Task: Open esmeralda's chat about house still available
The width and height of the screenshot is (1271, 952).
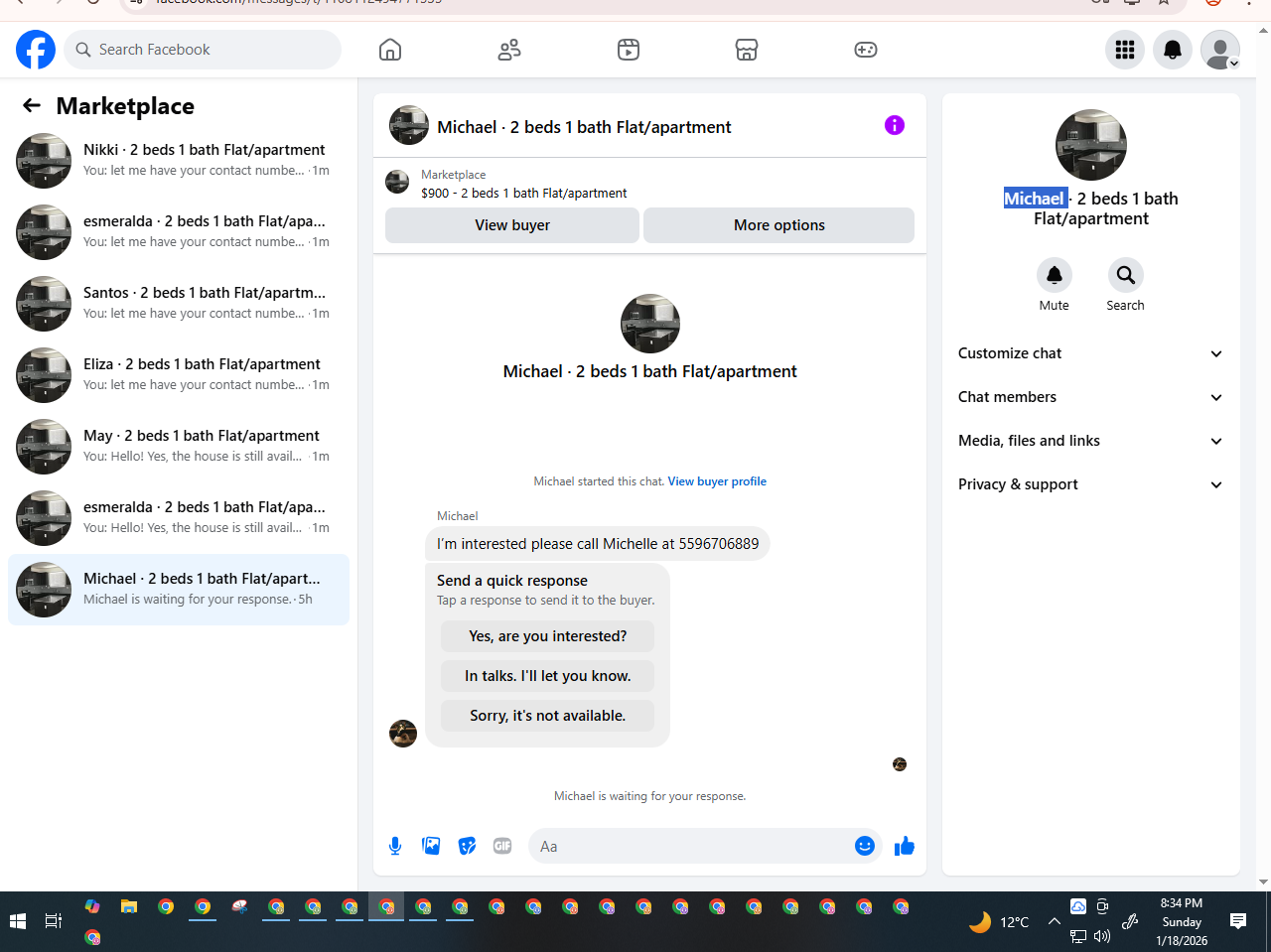Action: [179, 518]
